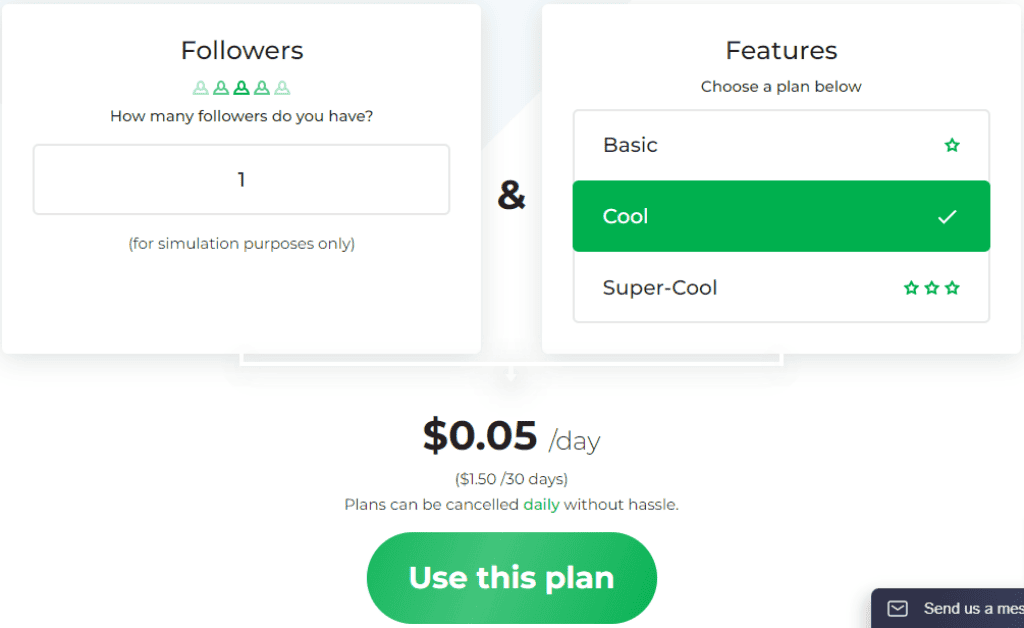Click the followers count input field

click(242, 180)
